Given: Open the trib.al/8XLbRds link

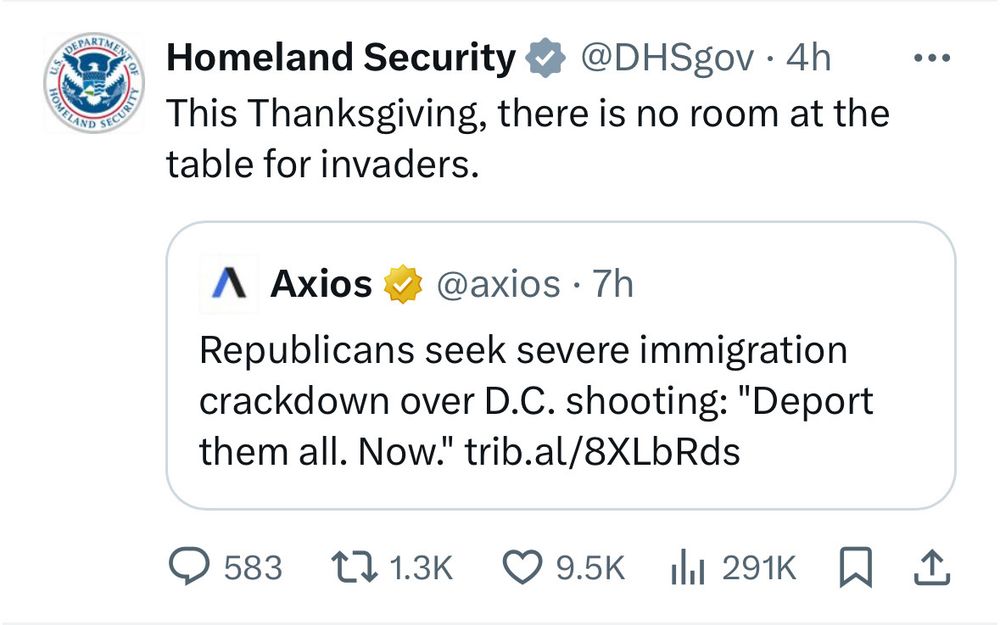Looking at the screenshot, I should click(x=603, y=451).
